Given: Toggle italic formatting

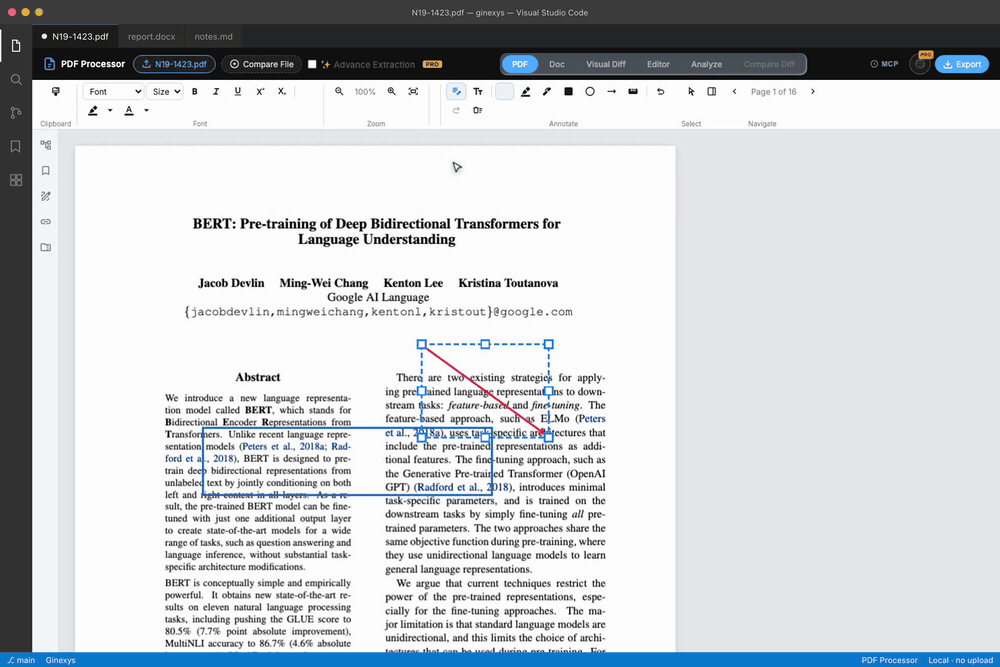Looking at the screenshot, I should [x=216, y=92].
